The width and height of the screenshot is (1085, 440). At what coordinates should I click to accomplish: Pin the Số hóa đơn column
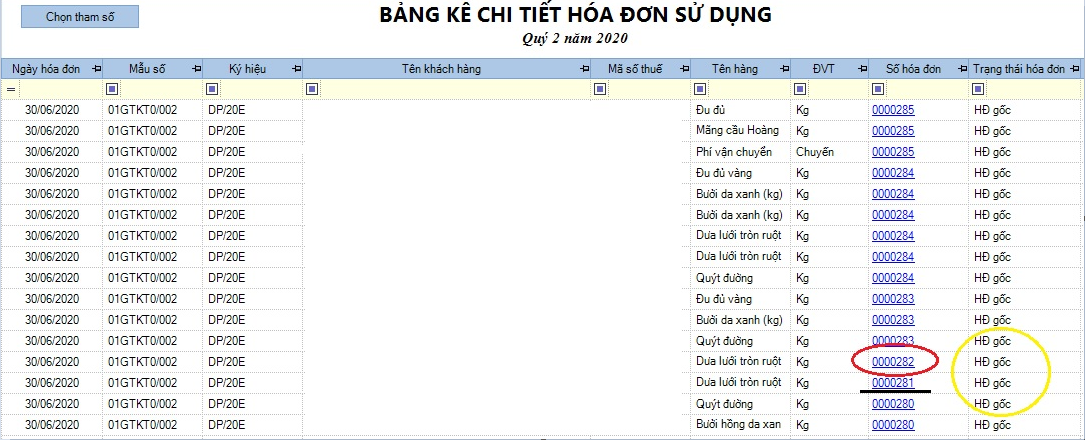(961, 69)
